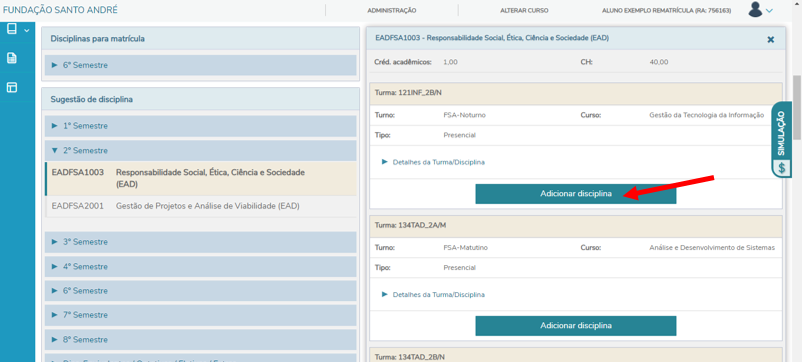
Task: Expand the 7º Semestre suggestion group
Action: coord(200,315)
